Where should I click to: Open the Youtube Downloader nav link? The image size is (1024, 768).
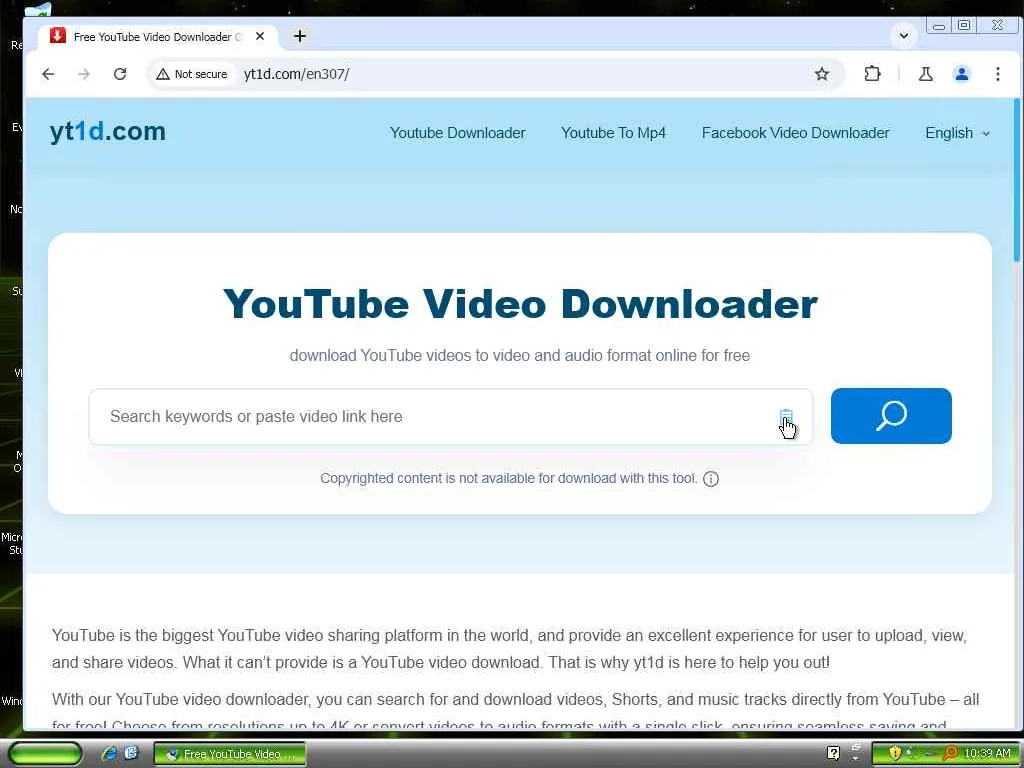(x=457, y=133)
